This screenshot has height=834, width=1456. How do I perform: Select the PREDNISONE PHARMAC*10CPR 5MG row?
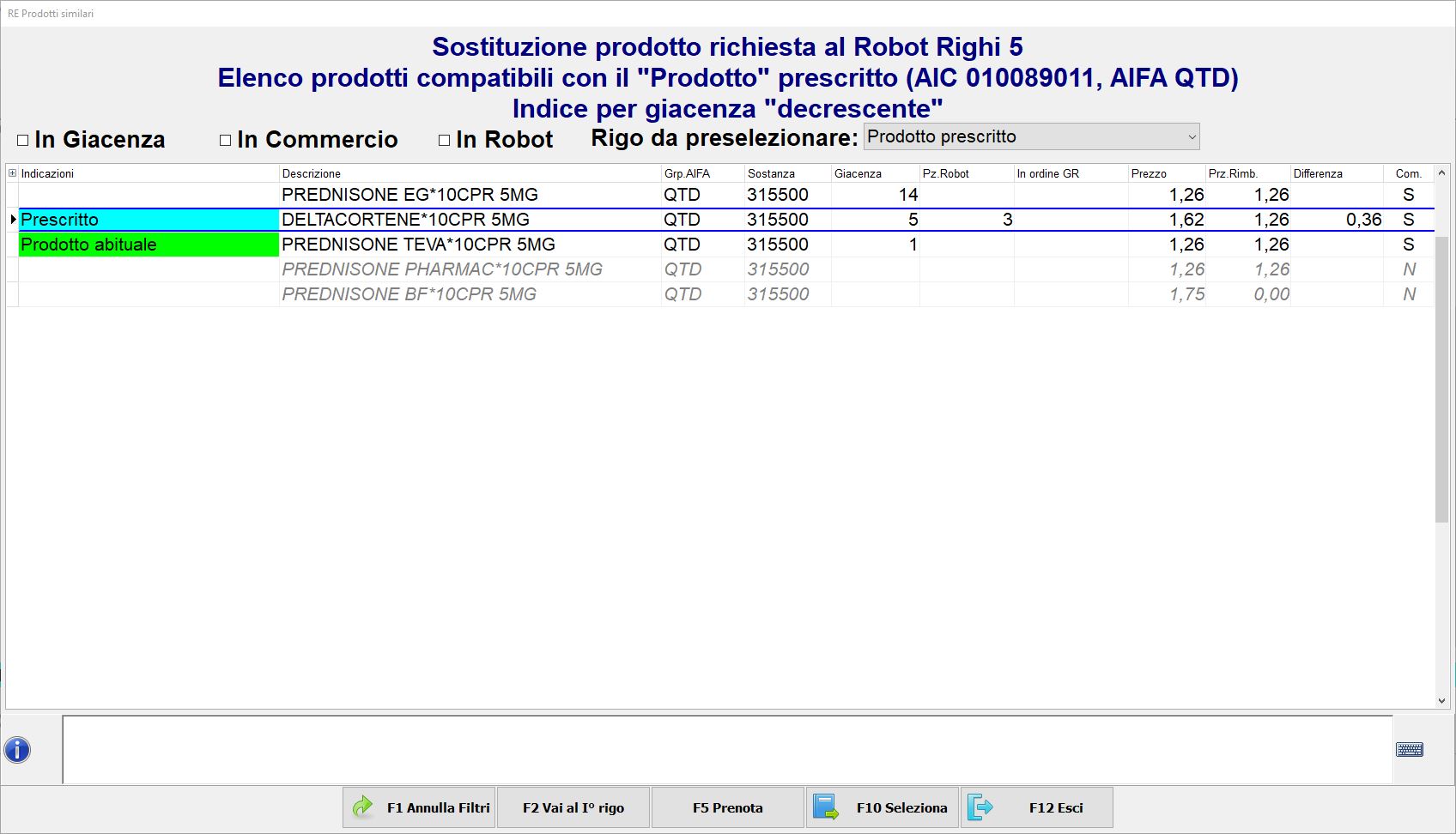click(441, 269)
